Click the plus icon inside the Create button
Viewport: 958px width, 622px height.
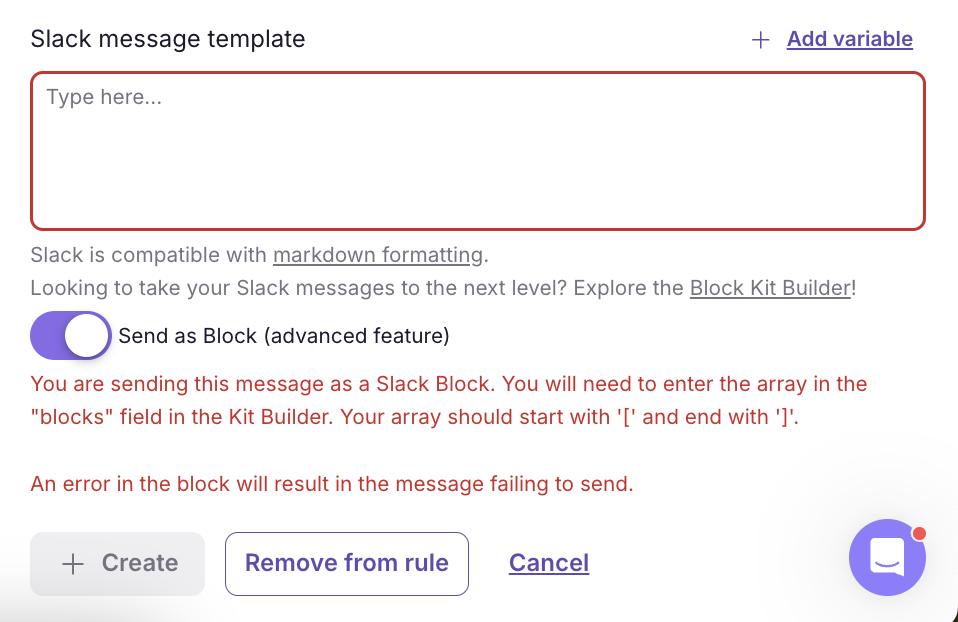click(73, 563)
